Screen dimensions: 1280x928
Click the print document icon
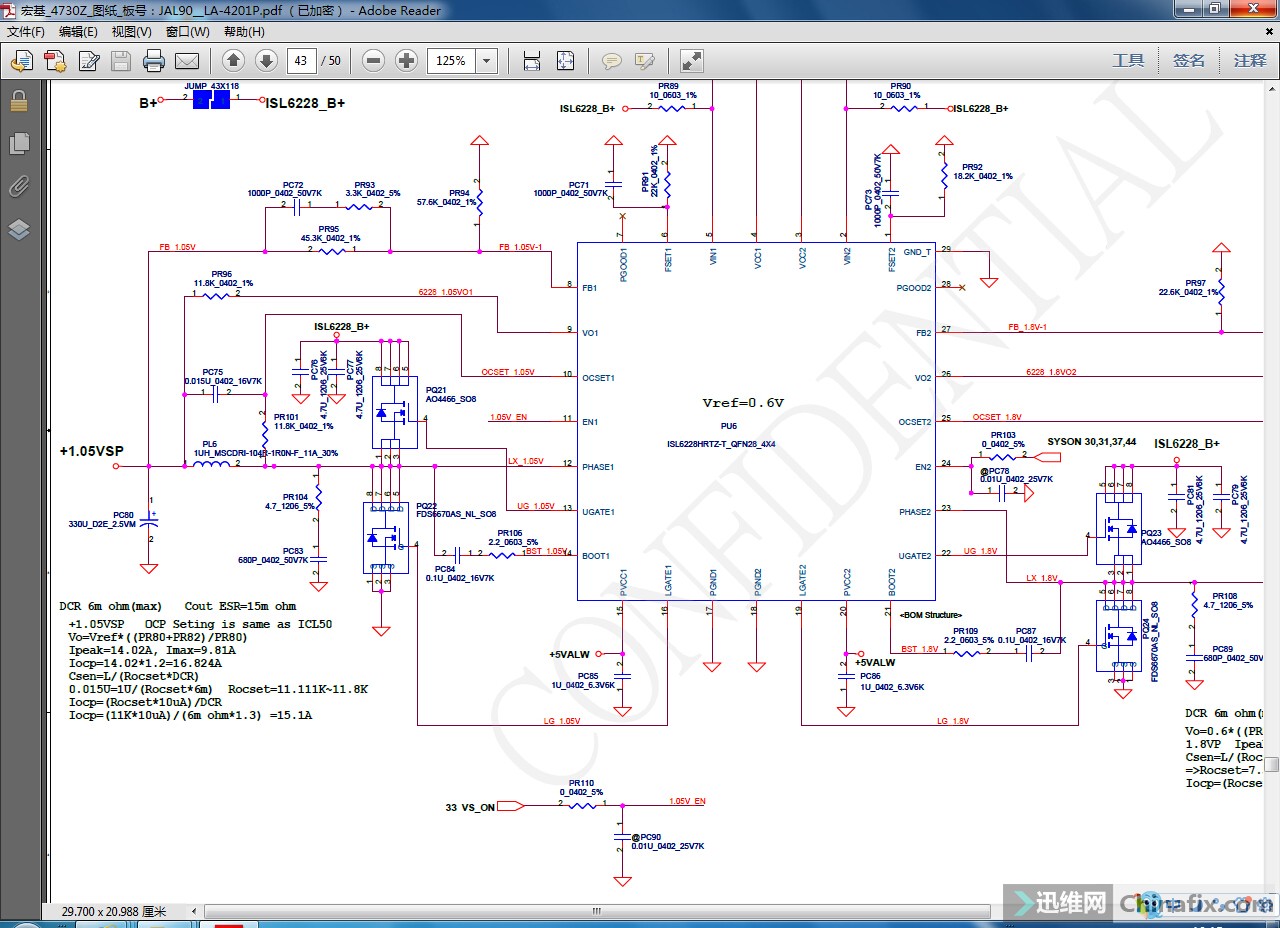click(153, 62)
